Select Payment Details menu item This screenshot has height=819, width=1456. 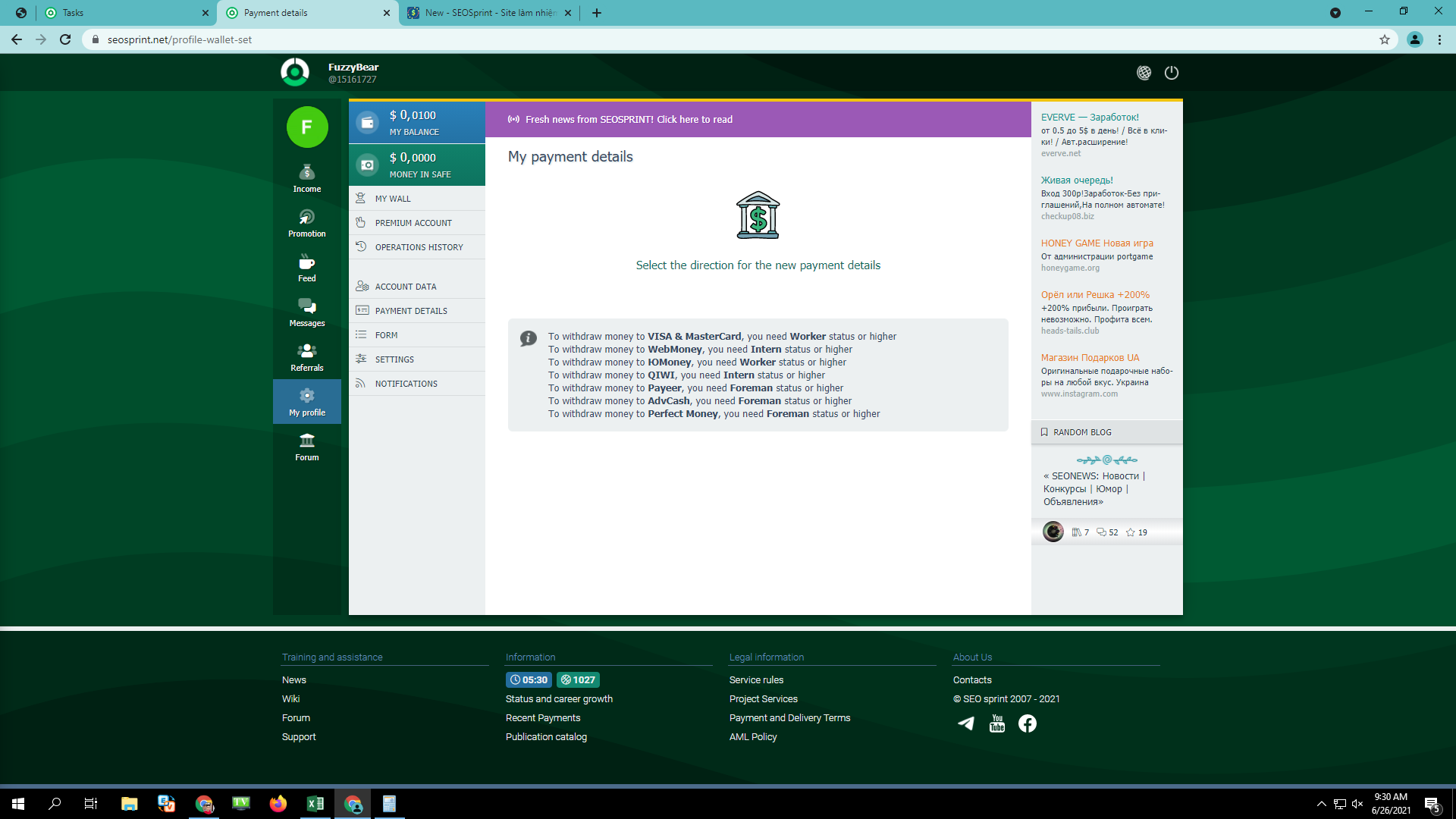[x=410, y=311]
